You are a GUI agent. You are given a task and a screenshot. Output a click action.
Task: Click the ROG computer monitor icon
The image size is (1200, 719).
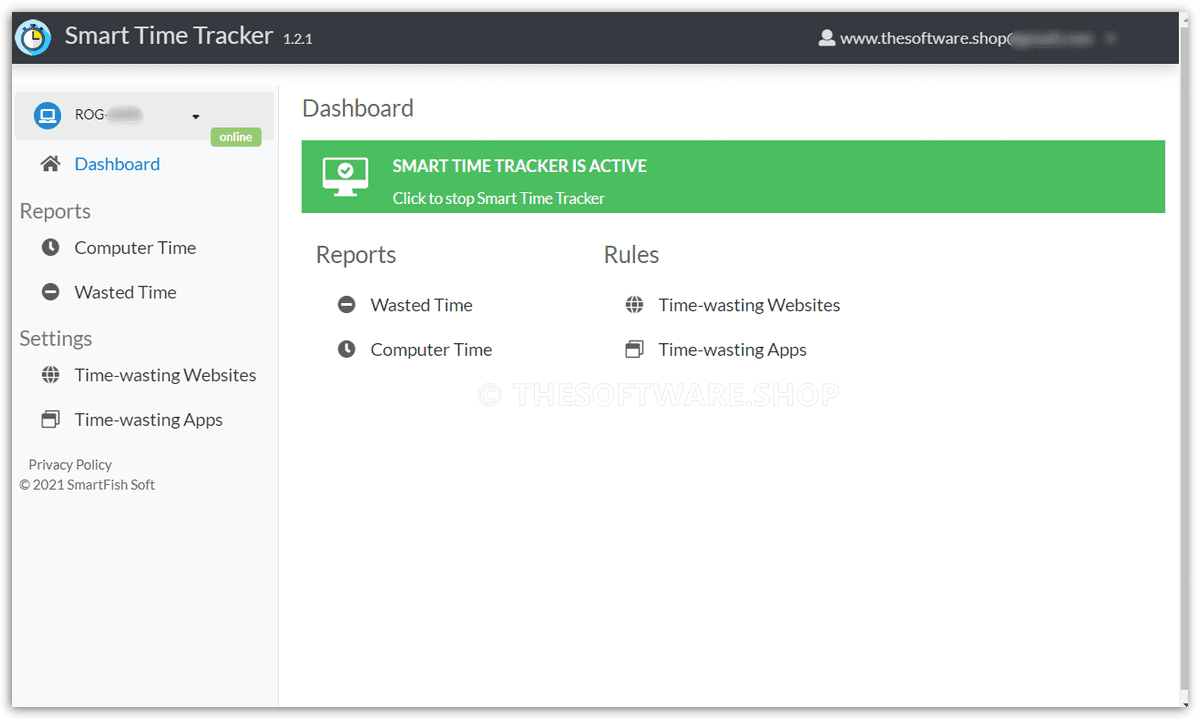[x=47, y=116]
